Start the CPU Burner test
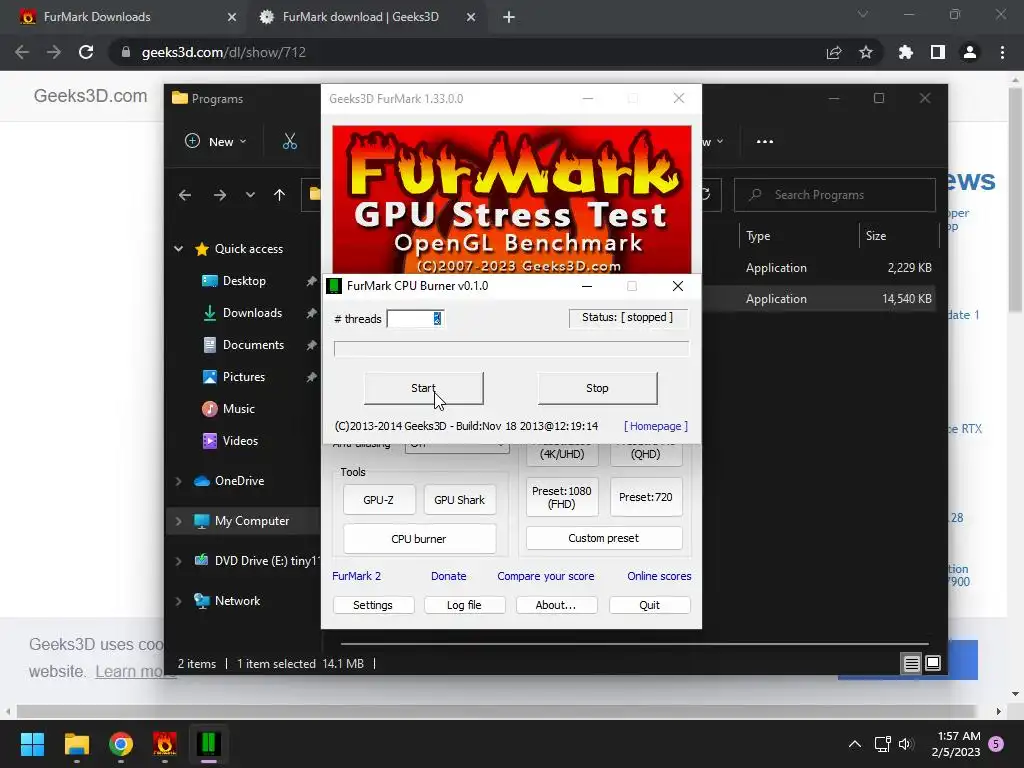Viewport: 1024px width, 768px height. (423, 388)
